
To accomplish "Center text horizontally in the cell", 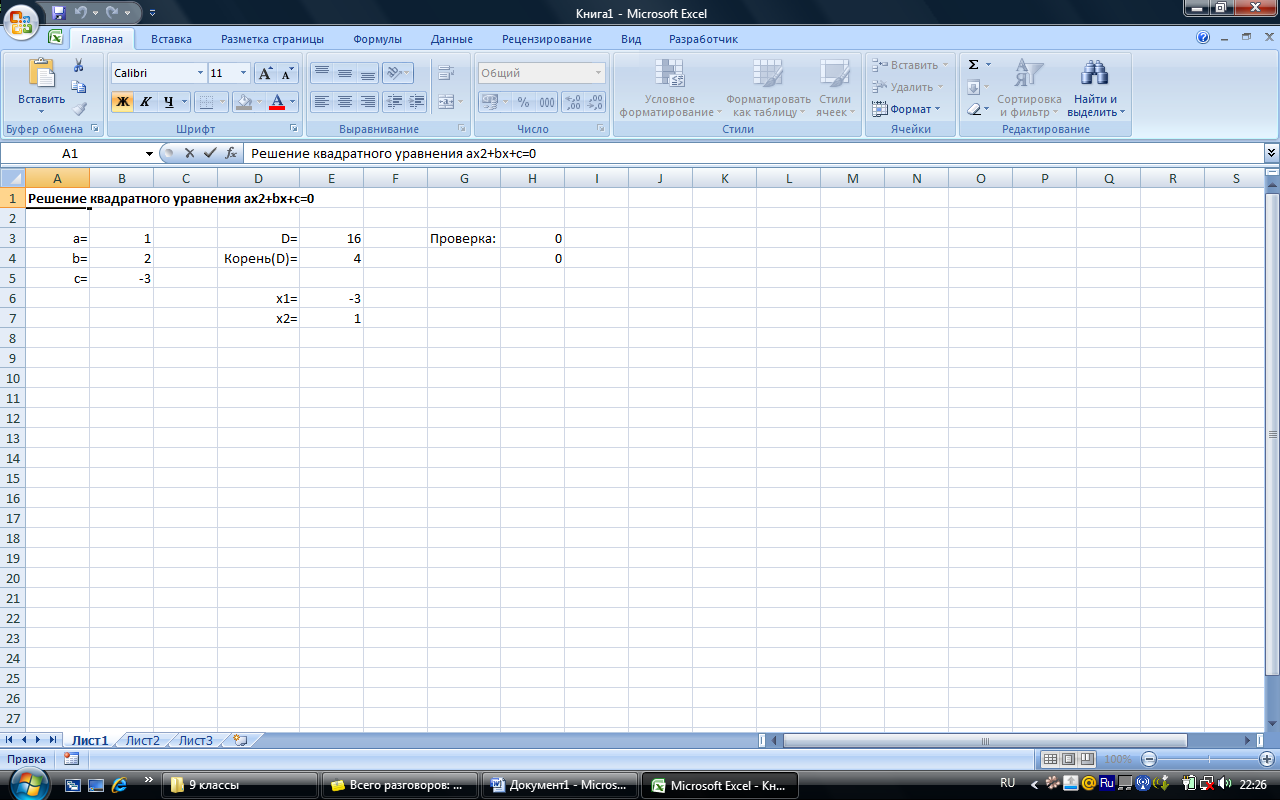I will [x=344, y=101].
